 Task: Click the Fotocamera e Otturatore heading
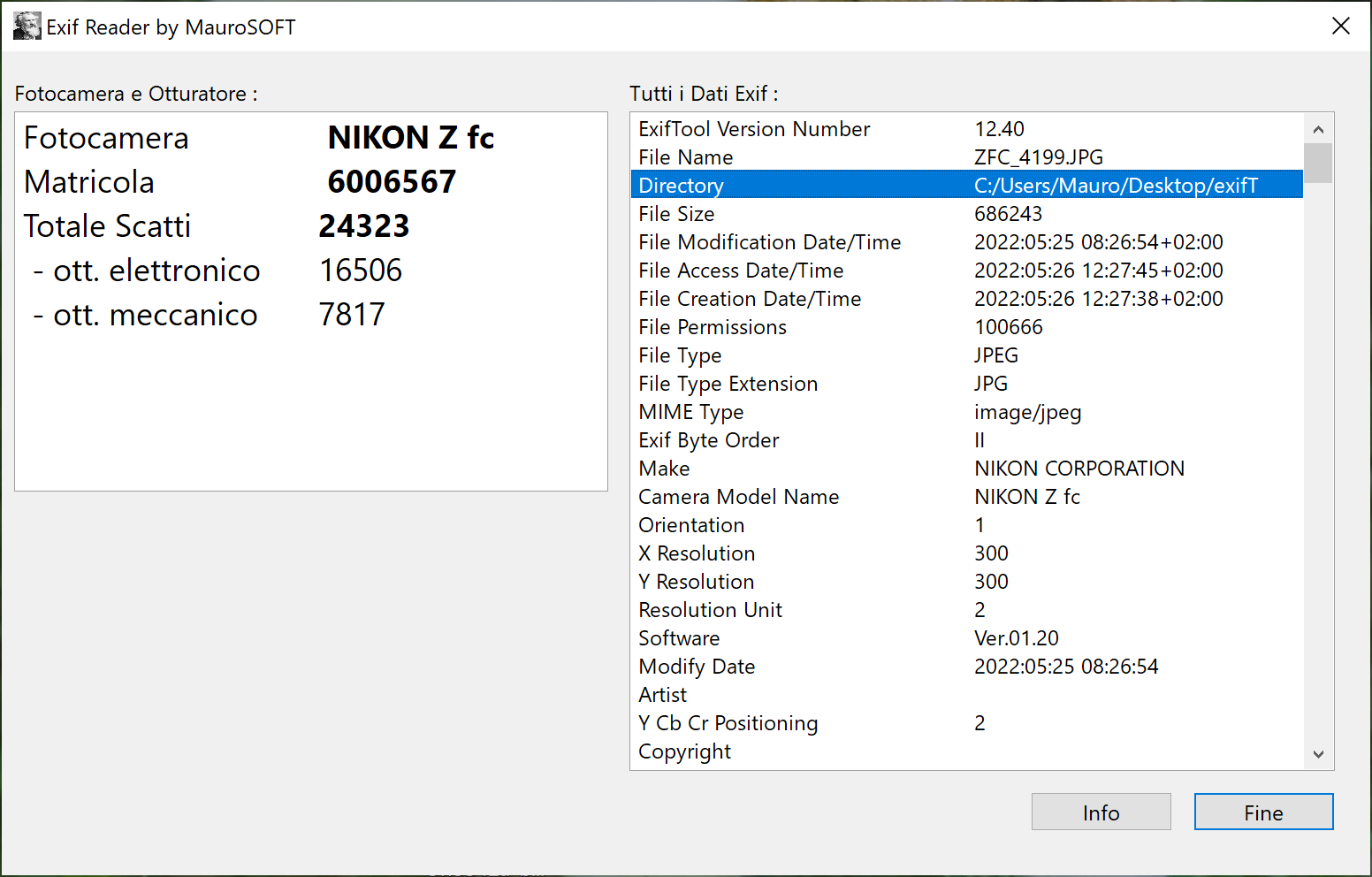[136, 94]
